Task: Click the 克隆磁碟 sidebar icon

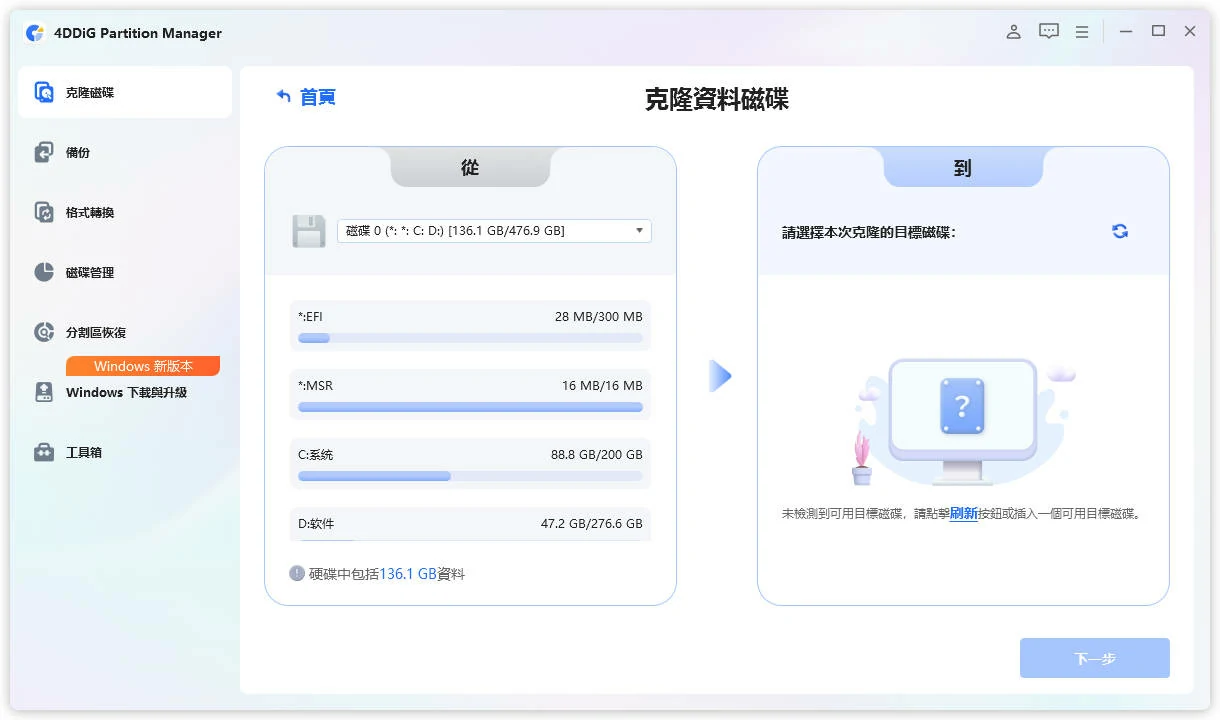Action: (44, 92)
